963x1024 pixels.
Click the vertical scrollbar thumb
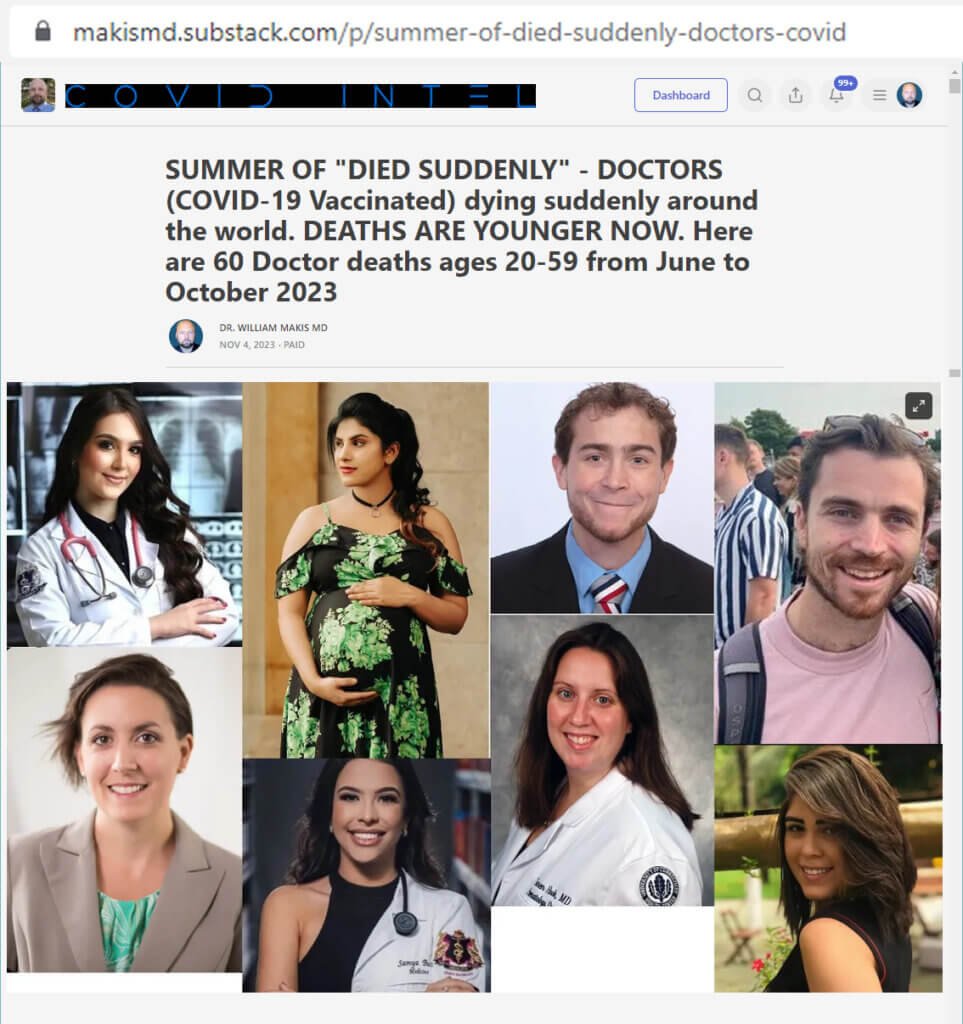point(955,86)
